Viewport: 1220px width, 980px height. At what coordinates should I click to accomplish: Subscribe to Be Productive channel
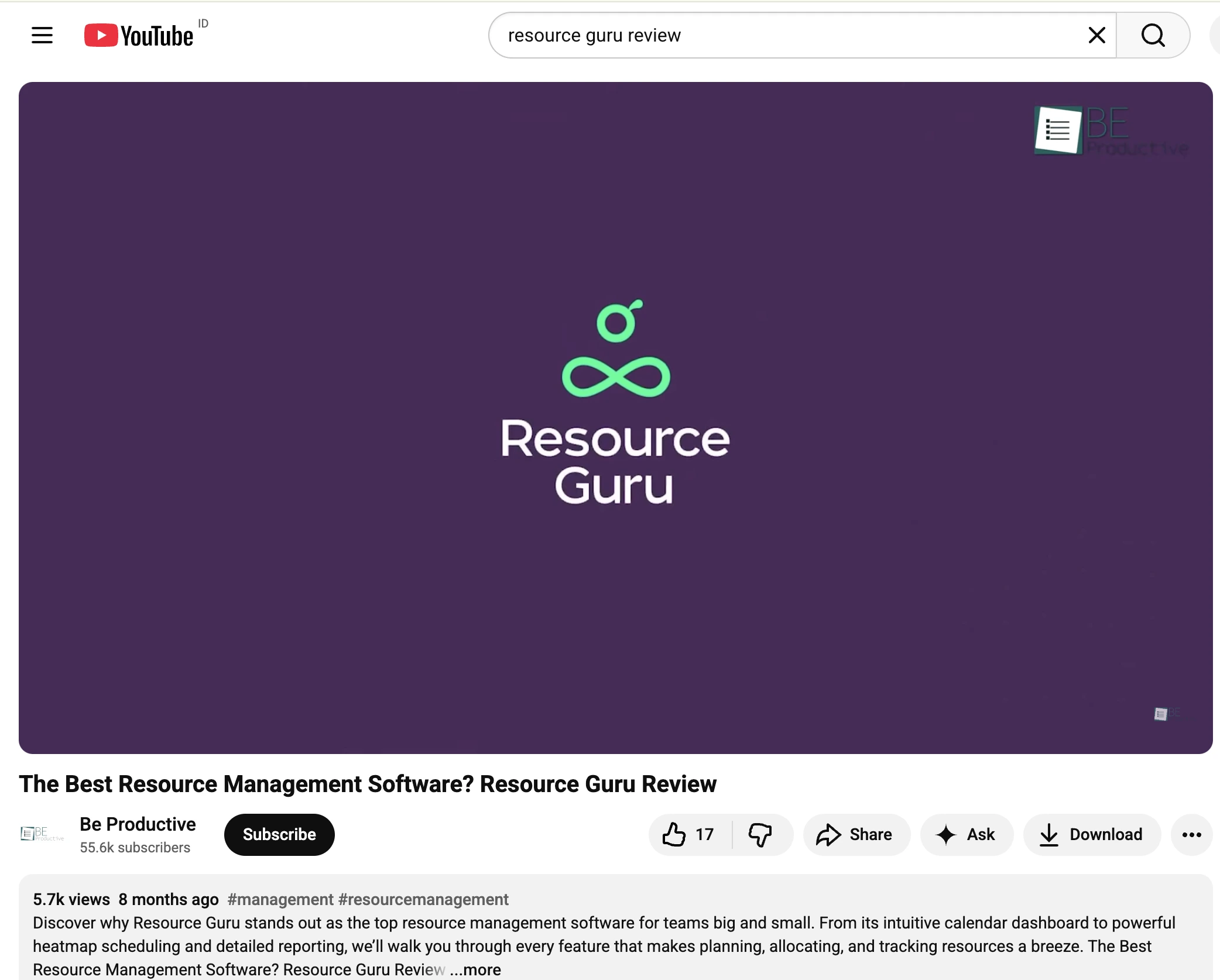click(x=279, y=834)
